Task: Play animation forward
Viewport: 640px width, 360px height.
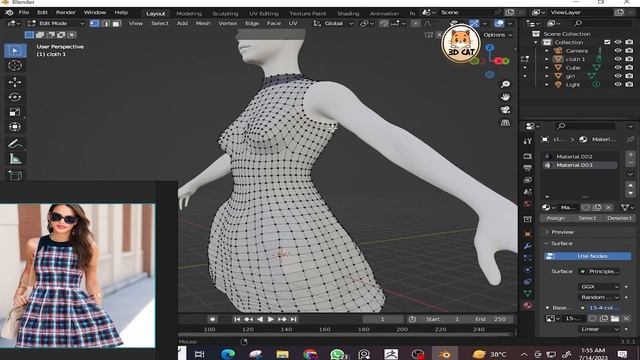Action: (271, 319)
